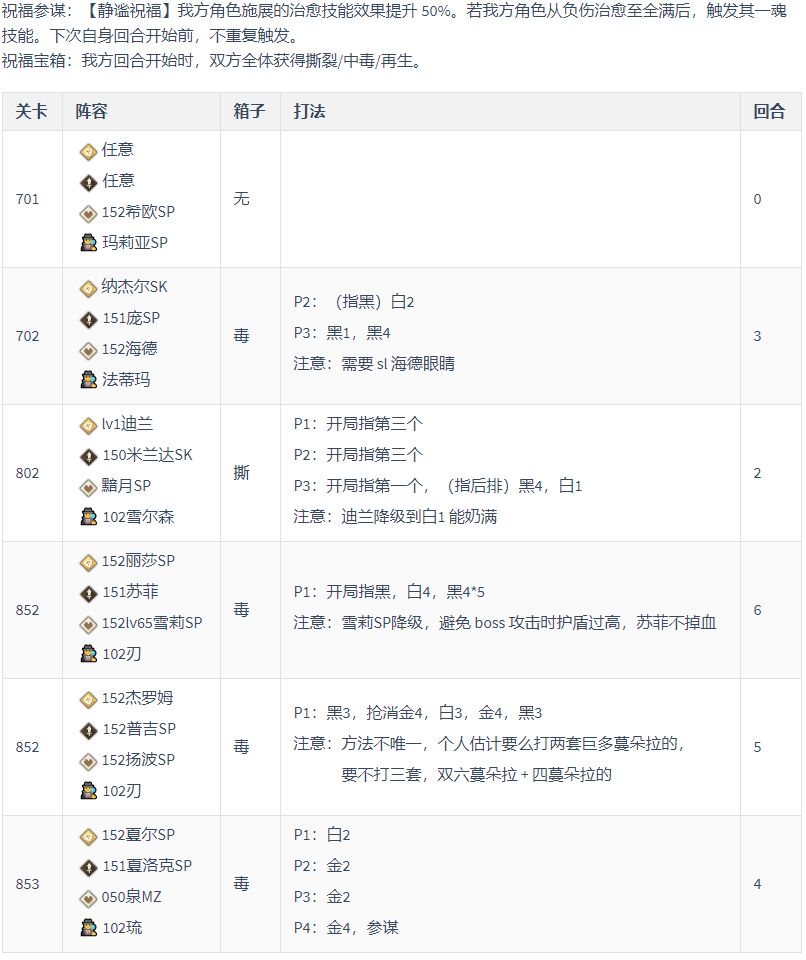The width and height of the screenshot is (806, 960).
Task: Click the advisor avatar icon beside 法蒂玛
Action: (x=89, y=380)
